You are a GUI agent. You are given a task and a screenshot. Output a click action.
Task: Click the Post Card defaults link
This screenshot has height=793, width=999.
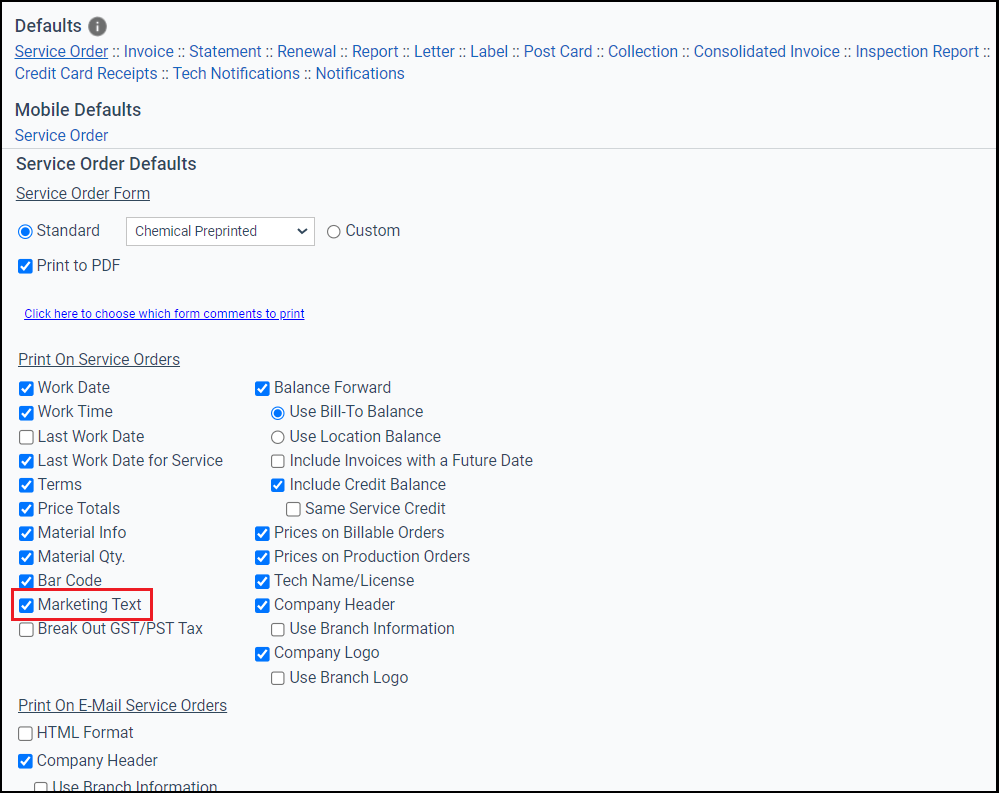pos(557,52)
